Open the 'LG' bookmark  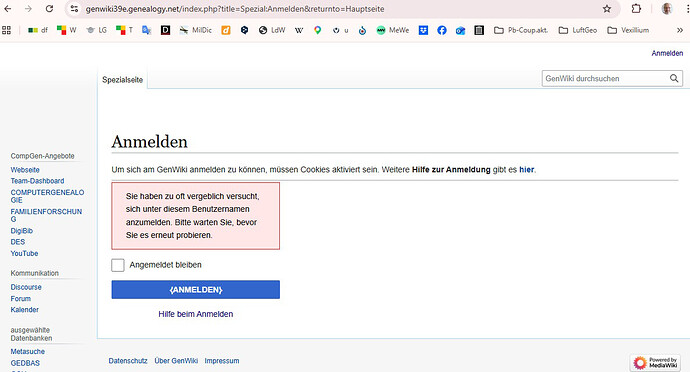96,30
